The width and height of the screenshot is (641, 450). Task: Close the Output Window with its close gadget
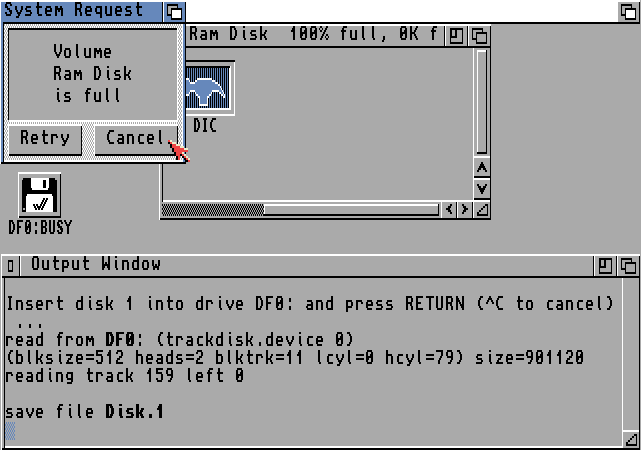(x=11, y=266)
